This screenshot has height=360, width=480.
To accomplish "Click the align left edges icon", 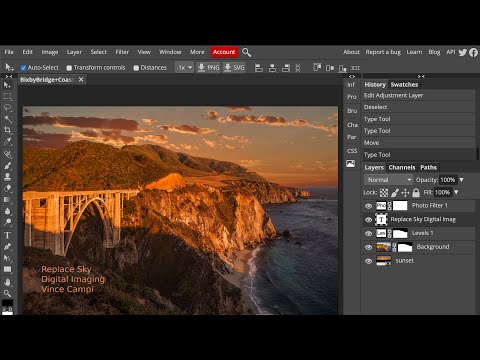I will 259,68.
